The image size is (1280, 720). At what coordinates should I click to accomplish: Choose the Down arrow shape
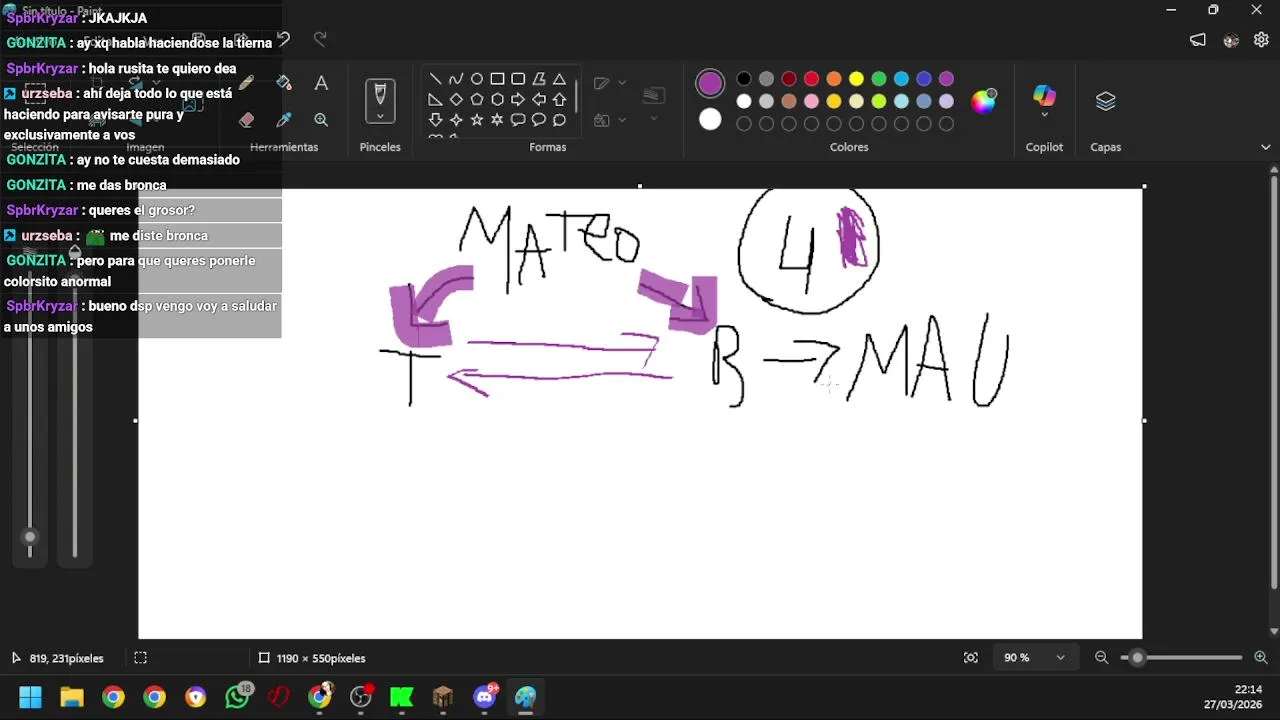[x=435, y=120]
